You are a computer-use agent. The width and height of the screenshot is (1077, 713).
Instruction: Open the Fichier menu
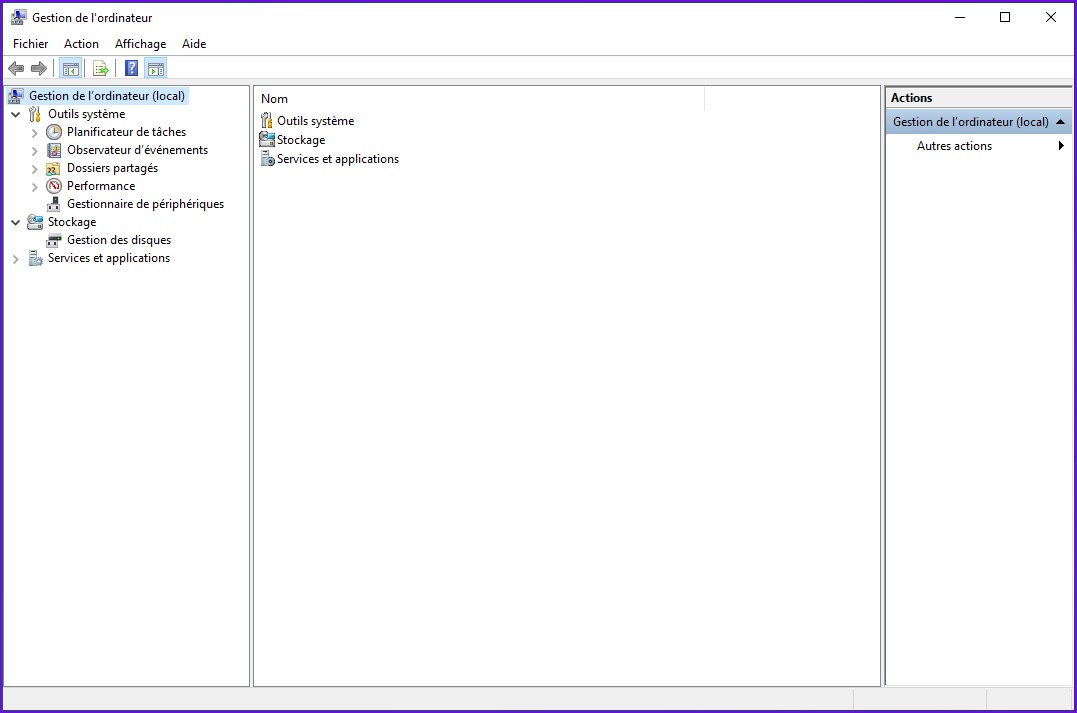click(30, 44)
